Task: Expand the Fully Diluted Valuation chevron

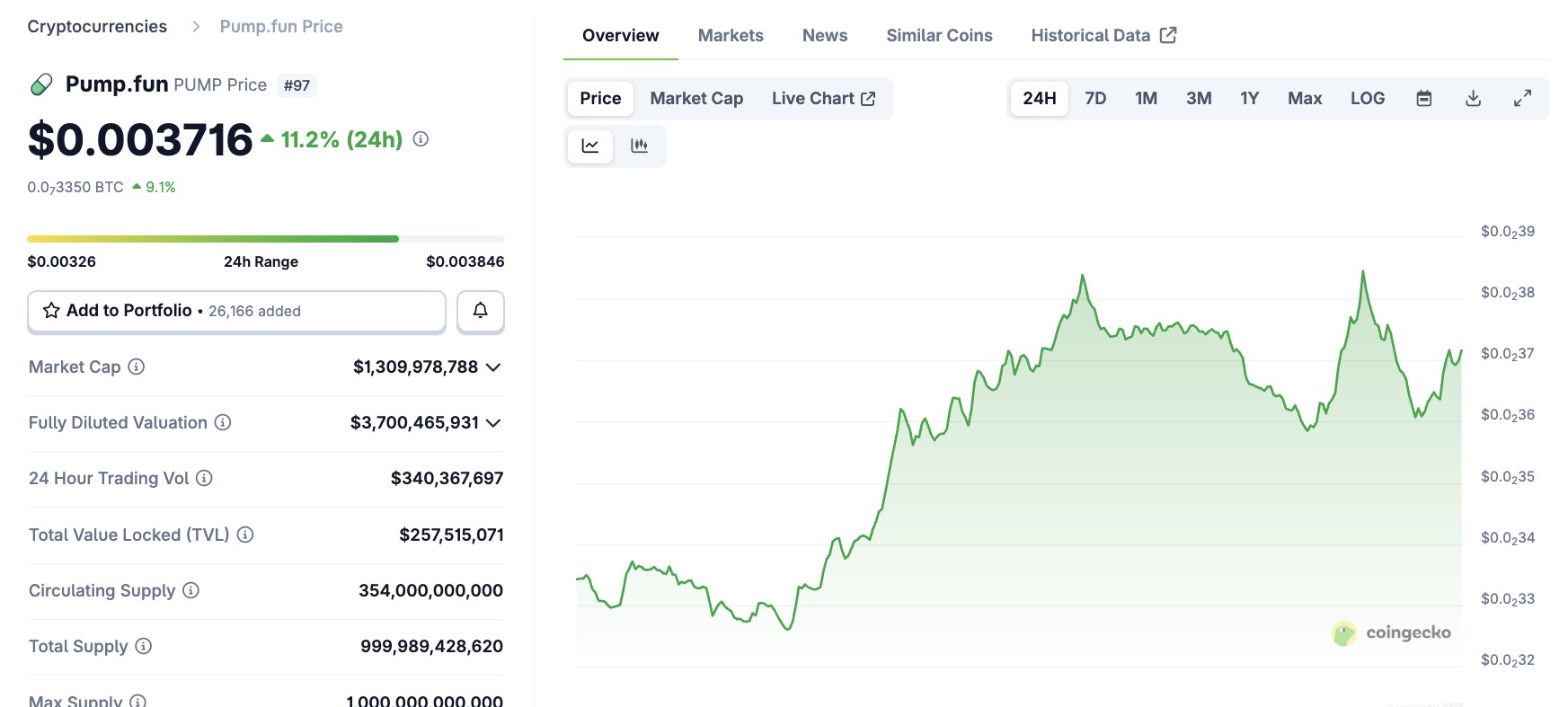Action: [x=493, y=423]
